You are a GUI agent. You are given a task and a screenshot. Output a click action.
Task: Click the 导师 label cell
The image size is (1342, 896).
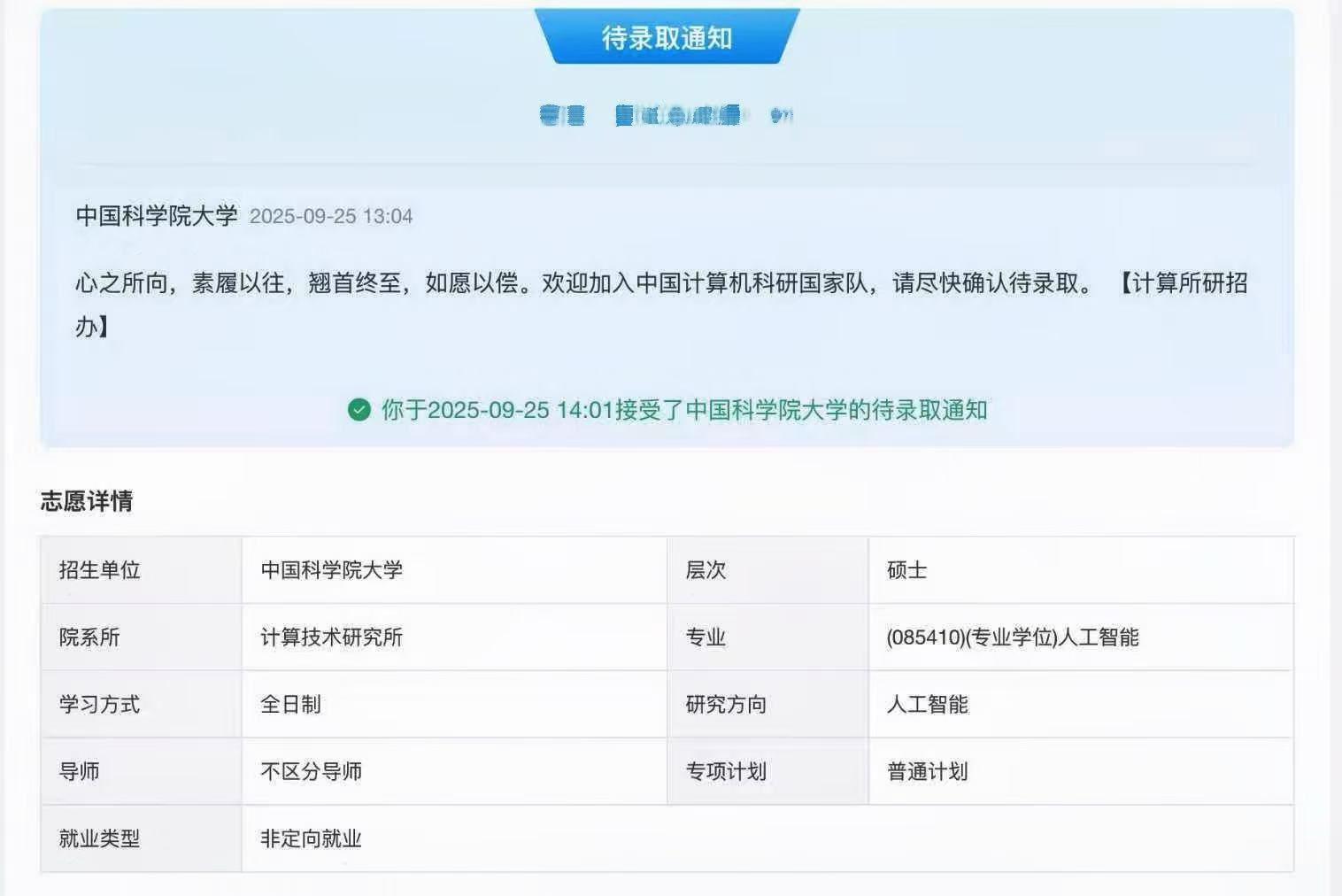(x=141, y=772)
